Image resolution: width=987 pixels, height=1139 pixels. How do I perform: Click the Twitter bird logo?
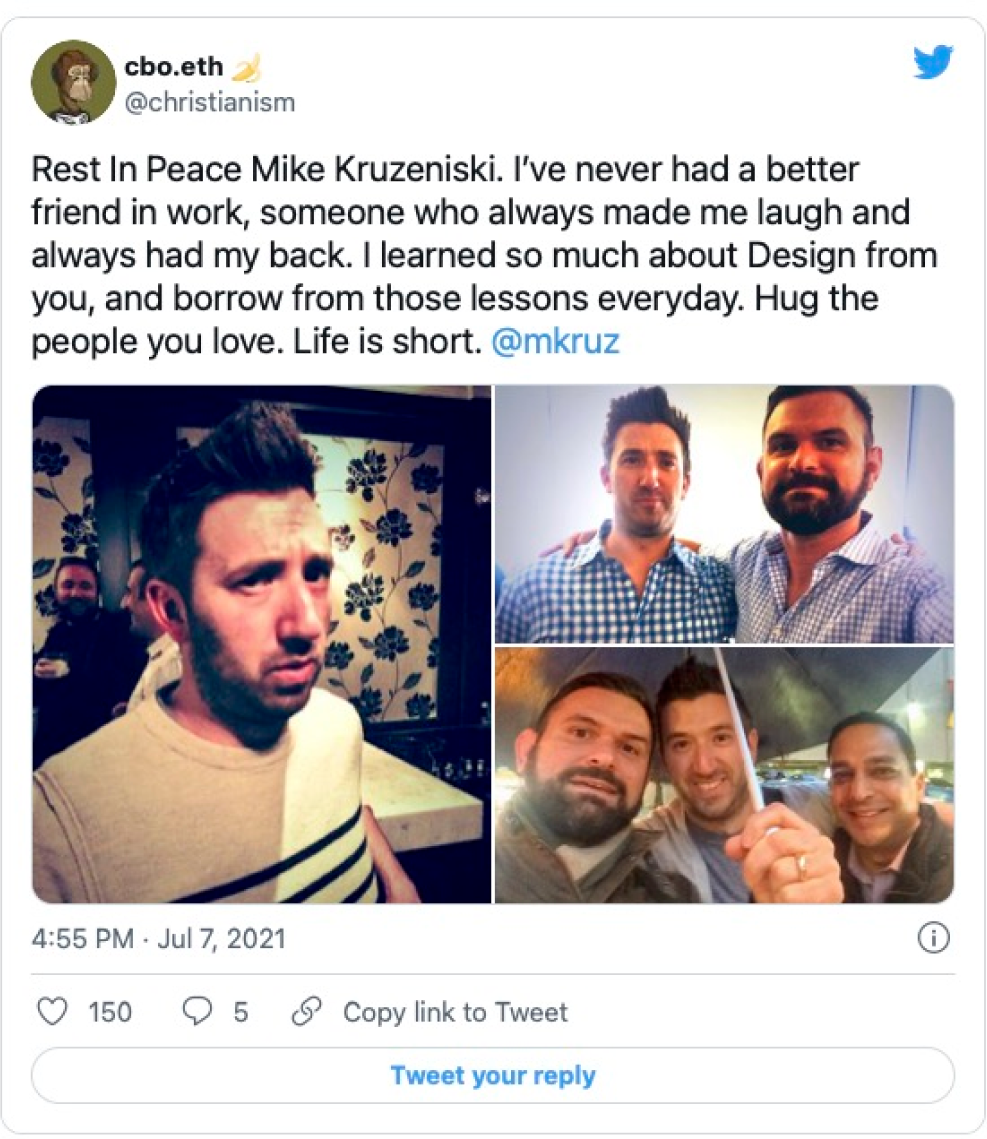tap(934, 64)
